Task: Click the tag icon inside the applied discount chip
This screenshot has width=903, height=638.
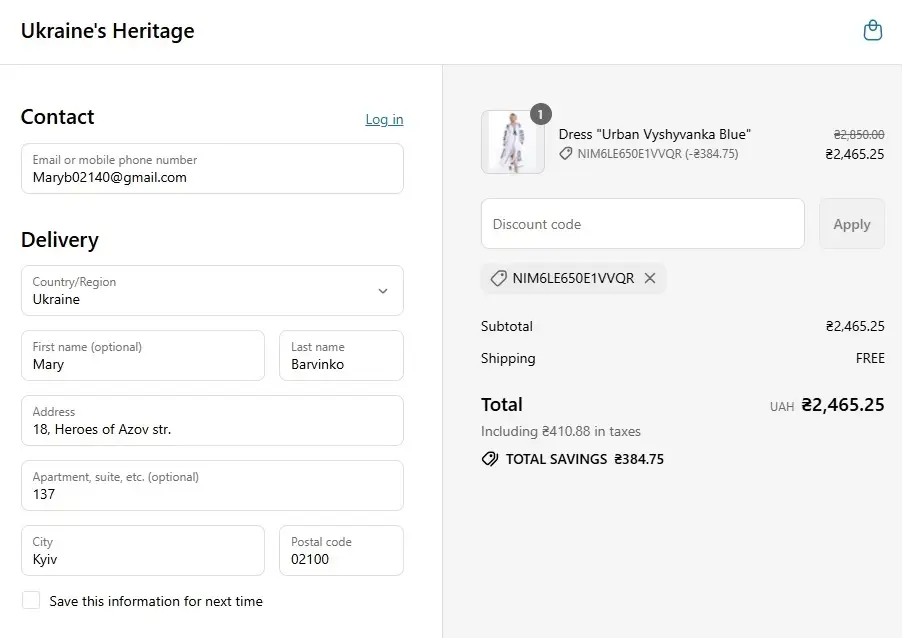Action: 498,278
